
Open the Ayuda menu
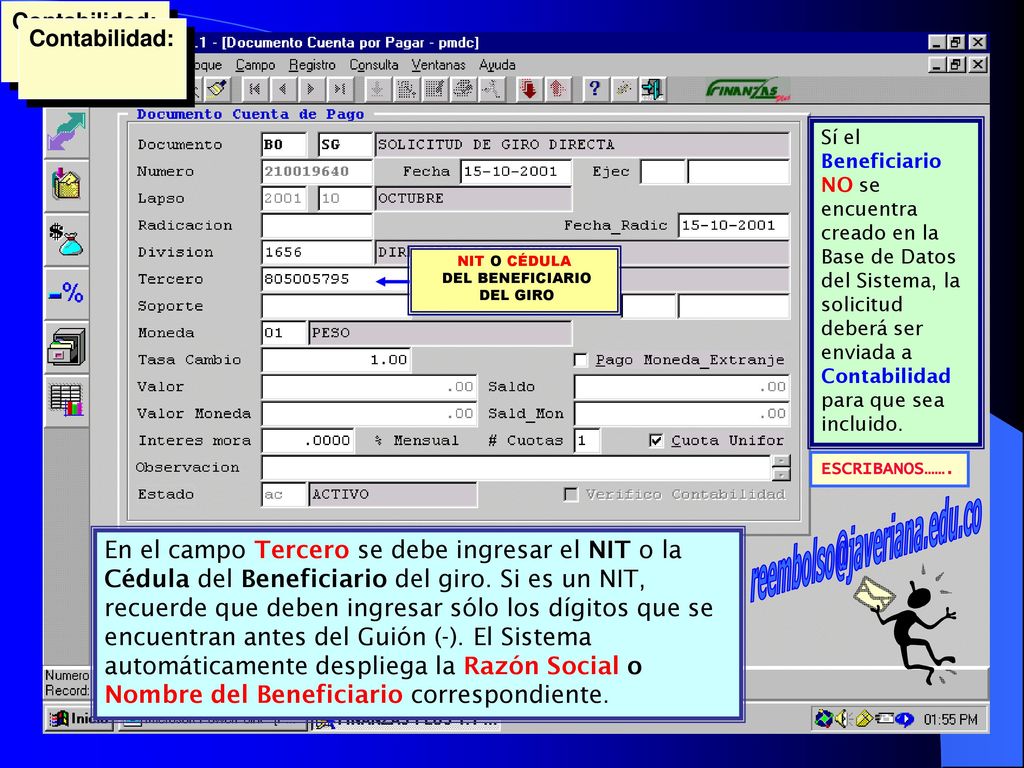point(497,65)
